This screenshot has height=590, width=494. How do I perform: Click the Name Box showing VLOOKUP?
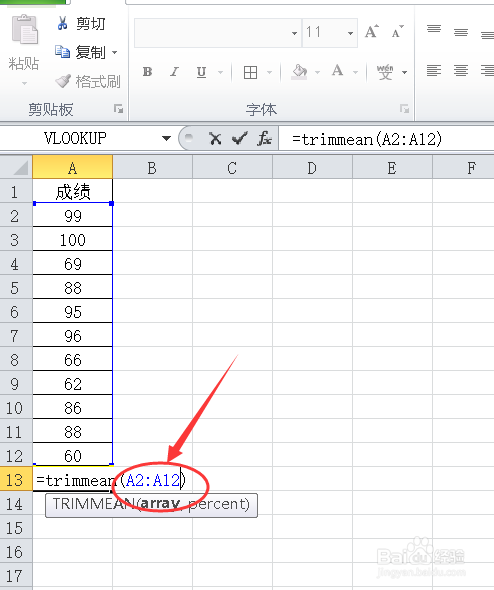coord(75,138)
